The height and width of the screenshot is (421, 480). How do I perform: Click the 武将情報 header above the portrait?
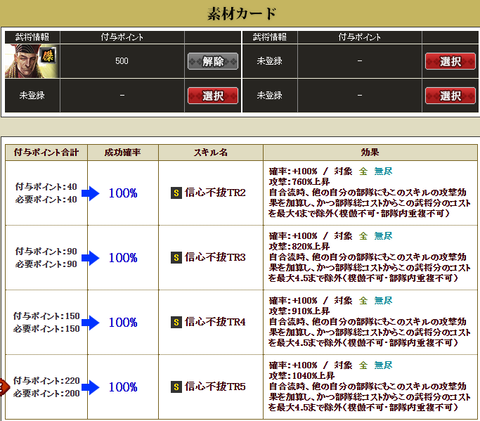tap(32, 37)
